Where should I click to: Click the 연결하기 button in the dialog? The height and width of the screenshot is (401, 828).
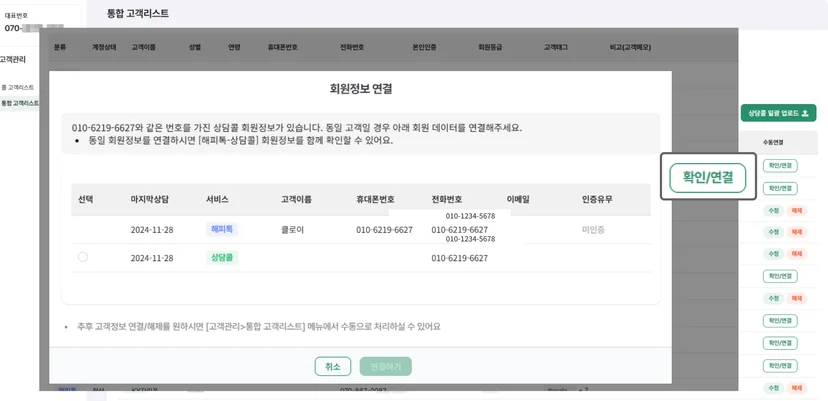(385, 366)
